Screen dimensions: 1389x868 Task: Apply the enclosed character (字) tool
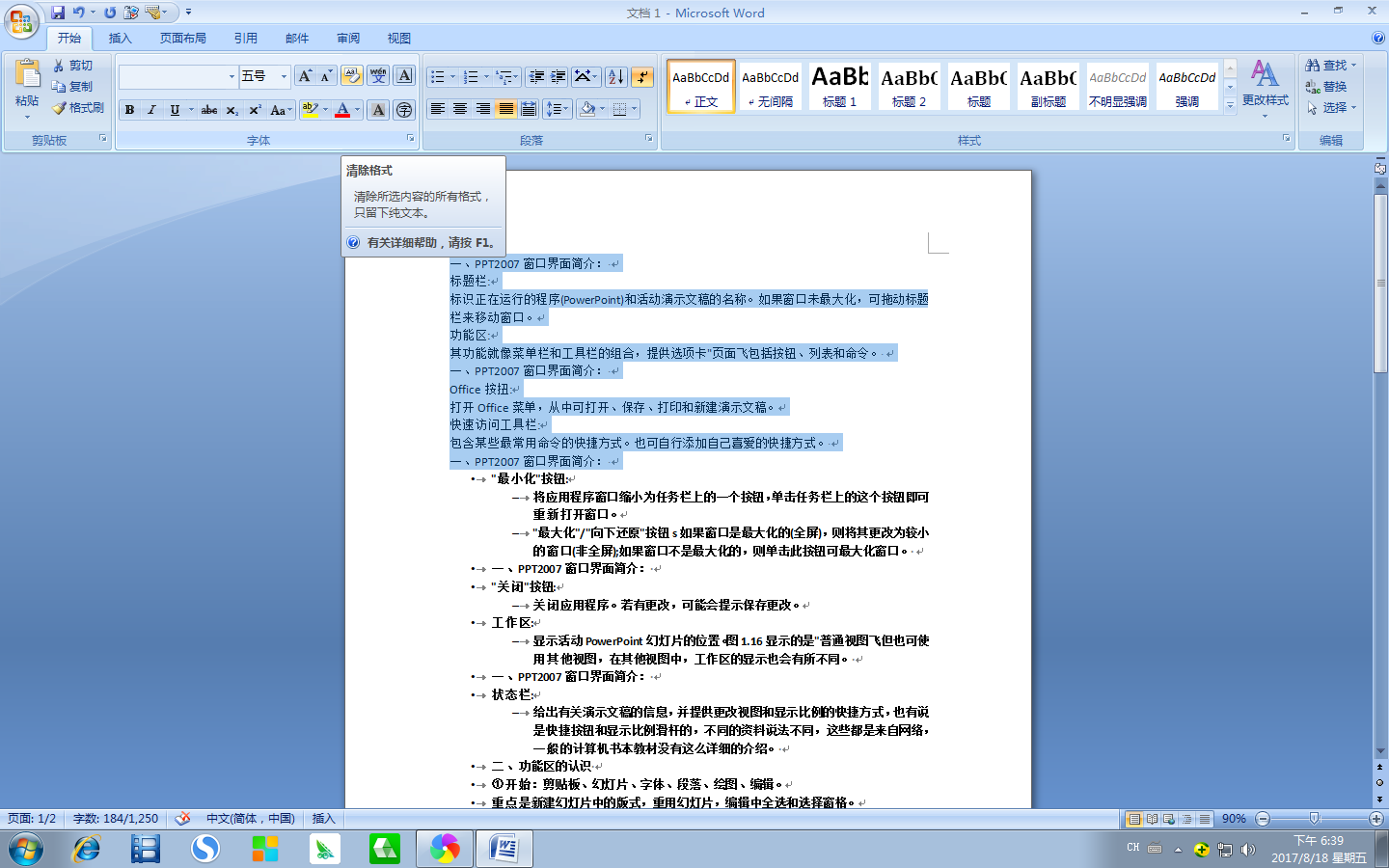tap(405, 110)
